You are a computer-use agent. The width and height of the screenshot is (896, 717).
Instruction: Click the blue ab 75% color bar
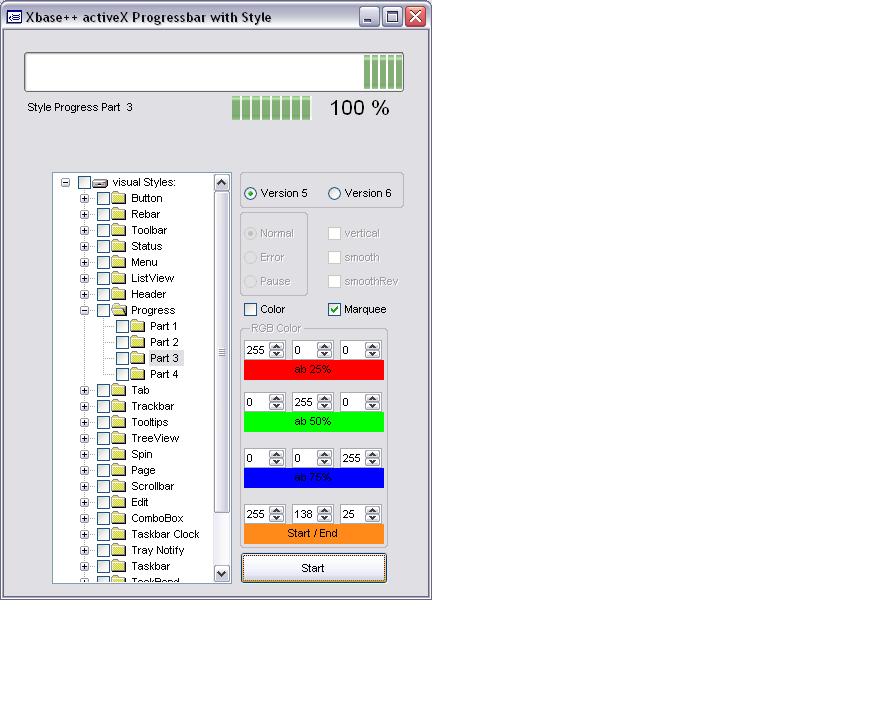coord(314,478)
